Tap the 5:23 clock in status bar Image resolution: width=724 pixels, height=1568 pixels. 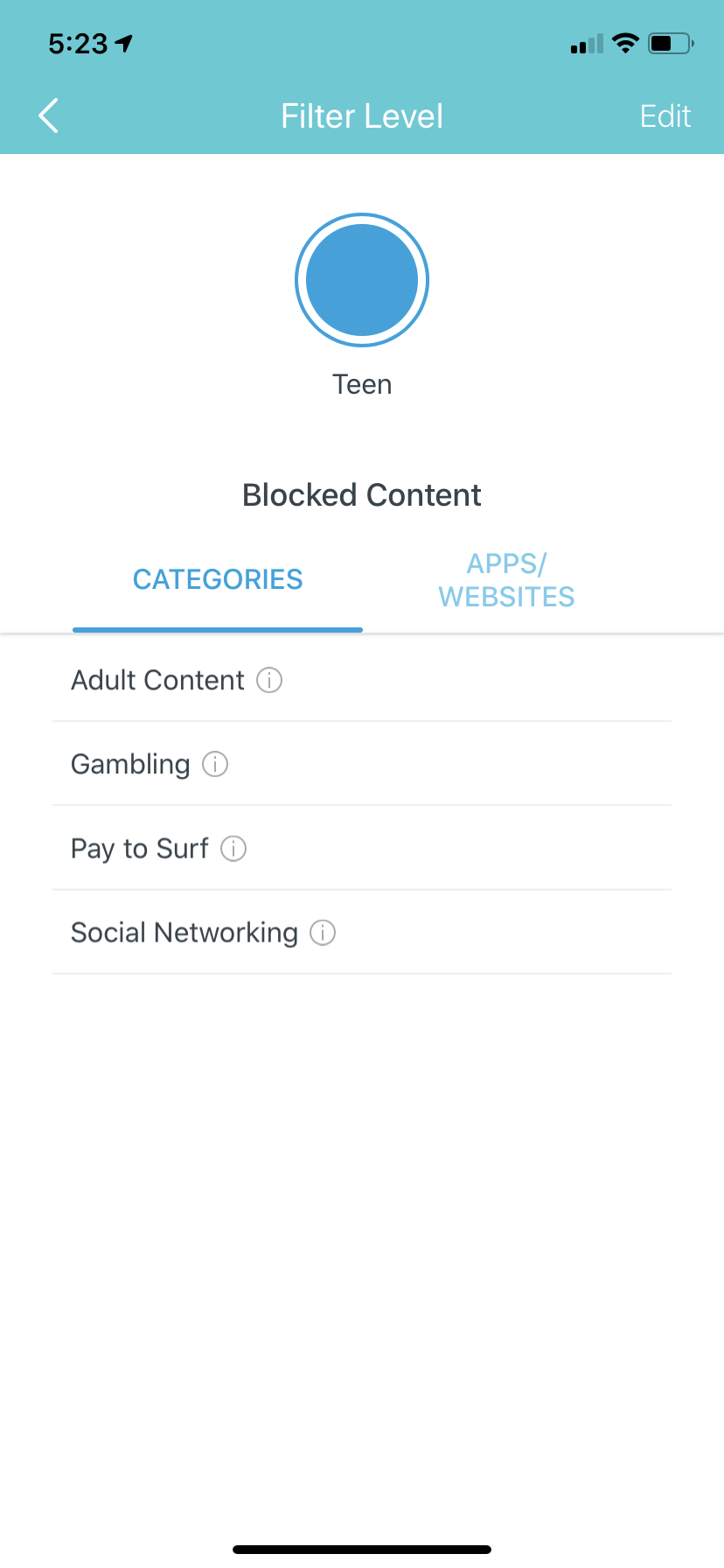tap(78, 43)
